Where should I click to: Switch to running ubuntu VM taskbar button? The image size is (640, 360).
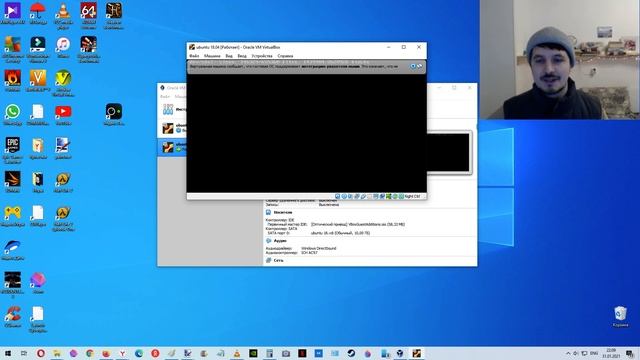click(416, 353)
